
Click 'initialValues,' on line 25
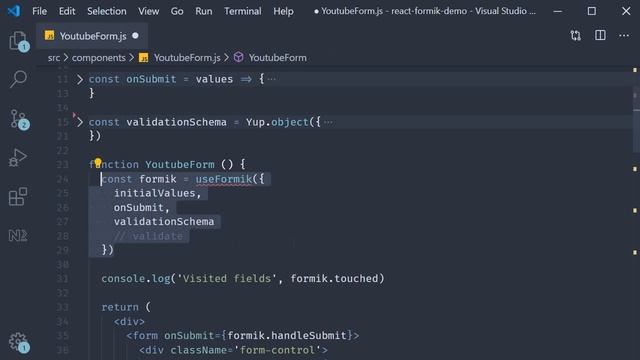click(x=158, y=193)
